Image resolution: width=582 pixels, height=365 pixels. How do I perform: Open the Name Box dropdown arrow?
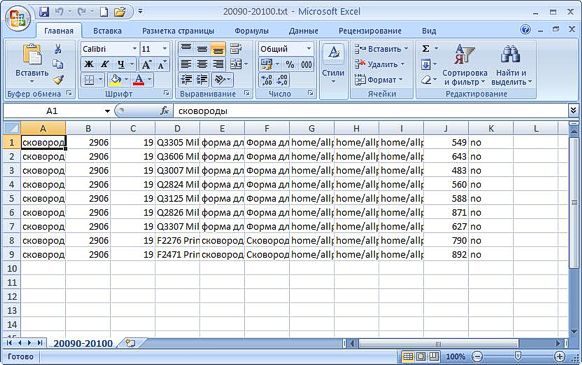coord(107,111)
